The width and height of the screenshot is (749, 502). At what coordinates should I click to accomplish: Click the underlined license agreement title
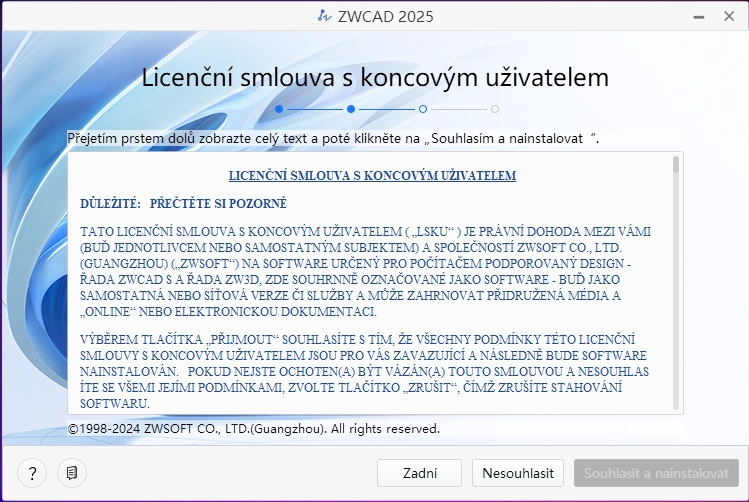372,176
